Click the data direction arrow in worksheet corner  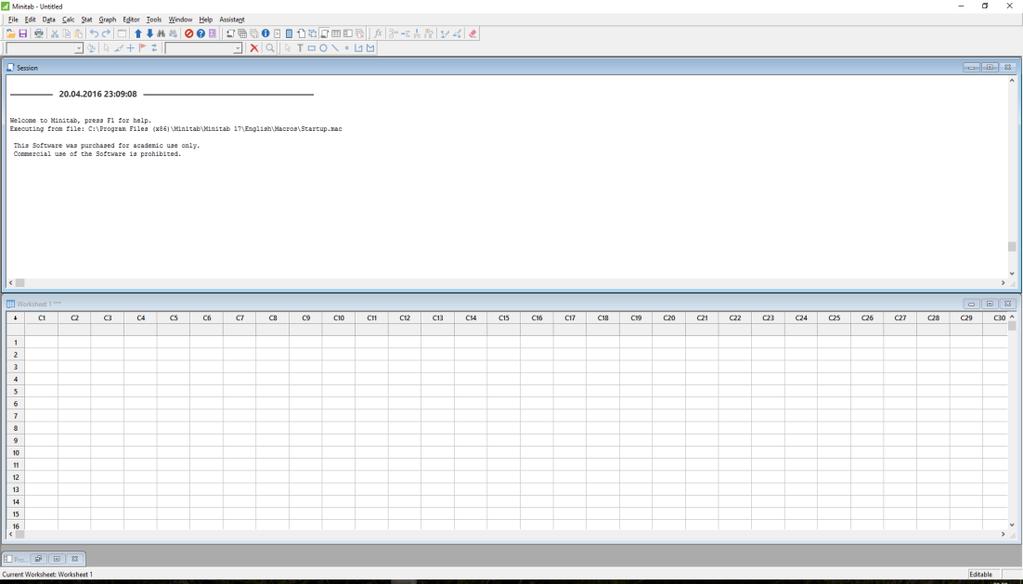coord(16,318)
